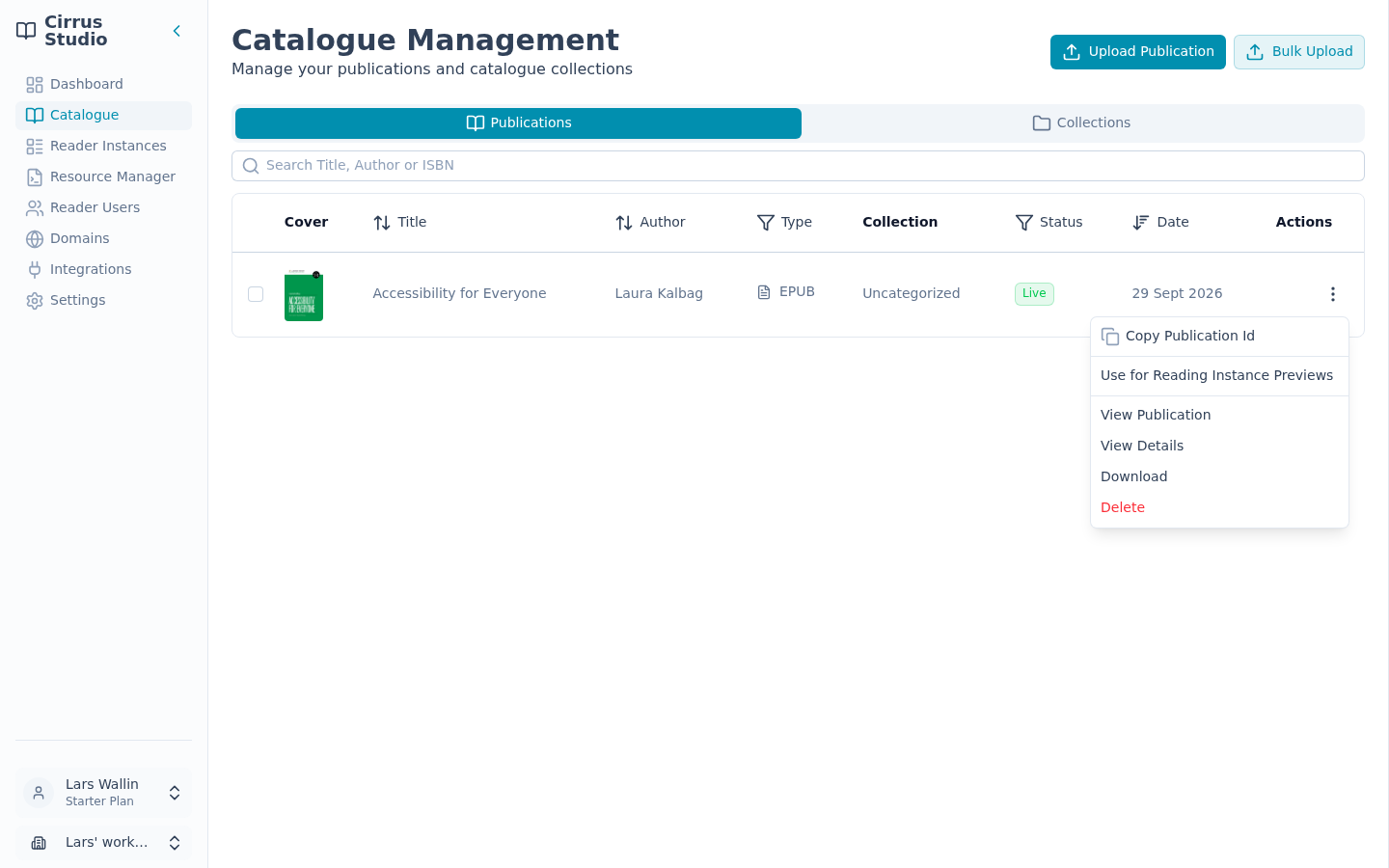The height and width of the screenshot is (868, 1389).
Task: Click the Bulk Upload button
Action: coord(1299,52)
